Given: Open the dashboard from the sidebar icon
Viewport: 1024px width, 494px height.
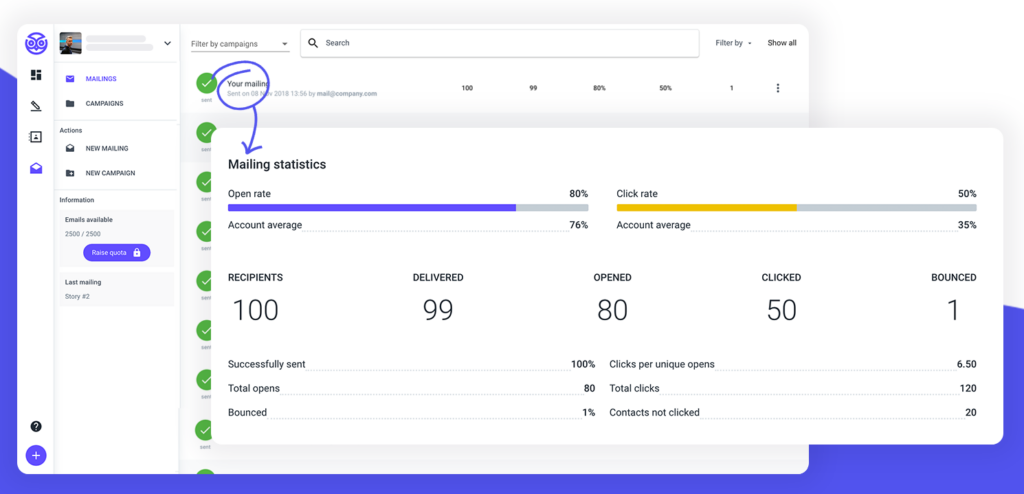Looking at the screenshot, I should pyautogui.click(x=36, y=75).
